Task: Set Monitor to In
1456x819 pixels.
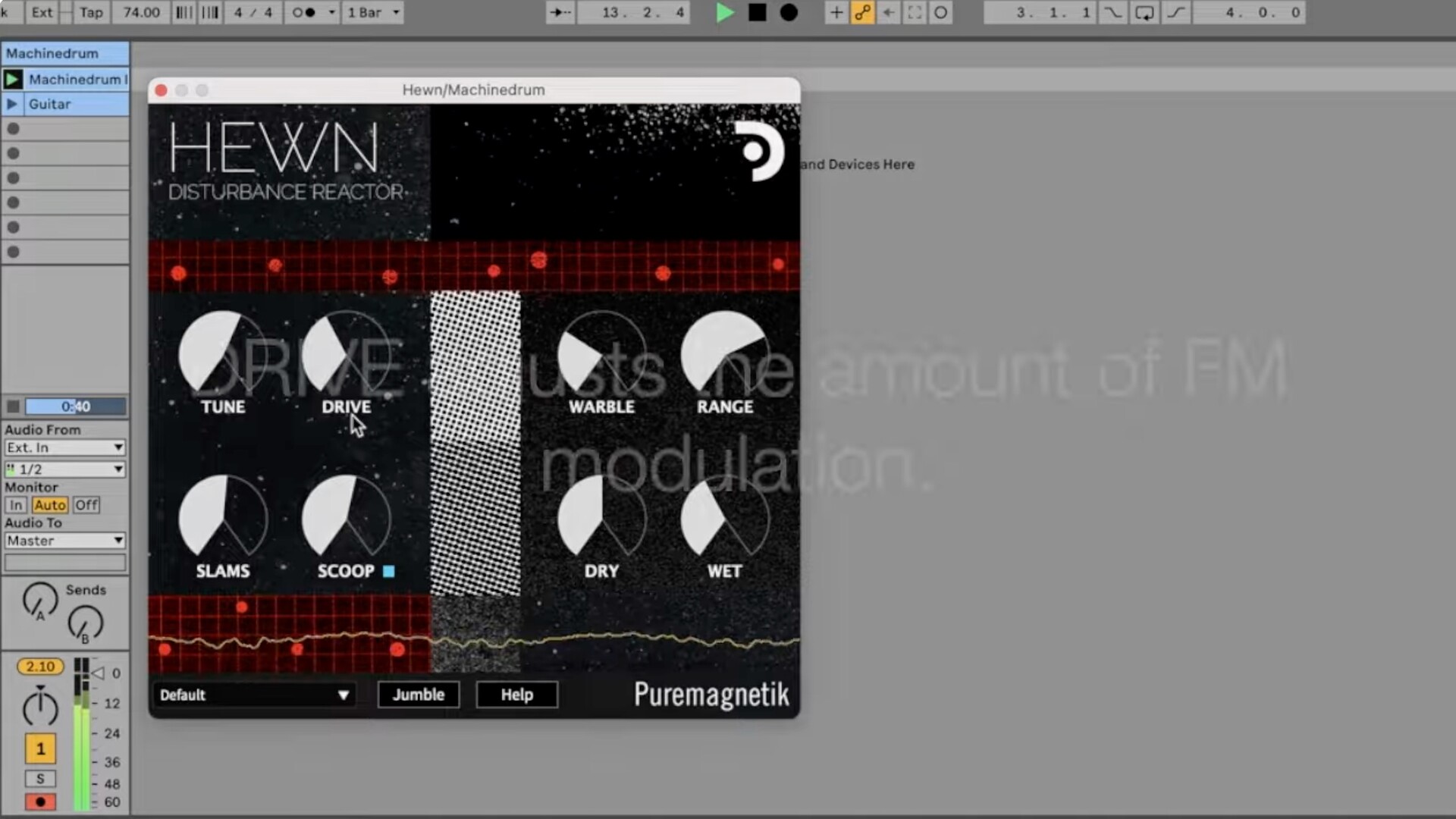Action: click(16, 505)
